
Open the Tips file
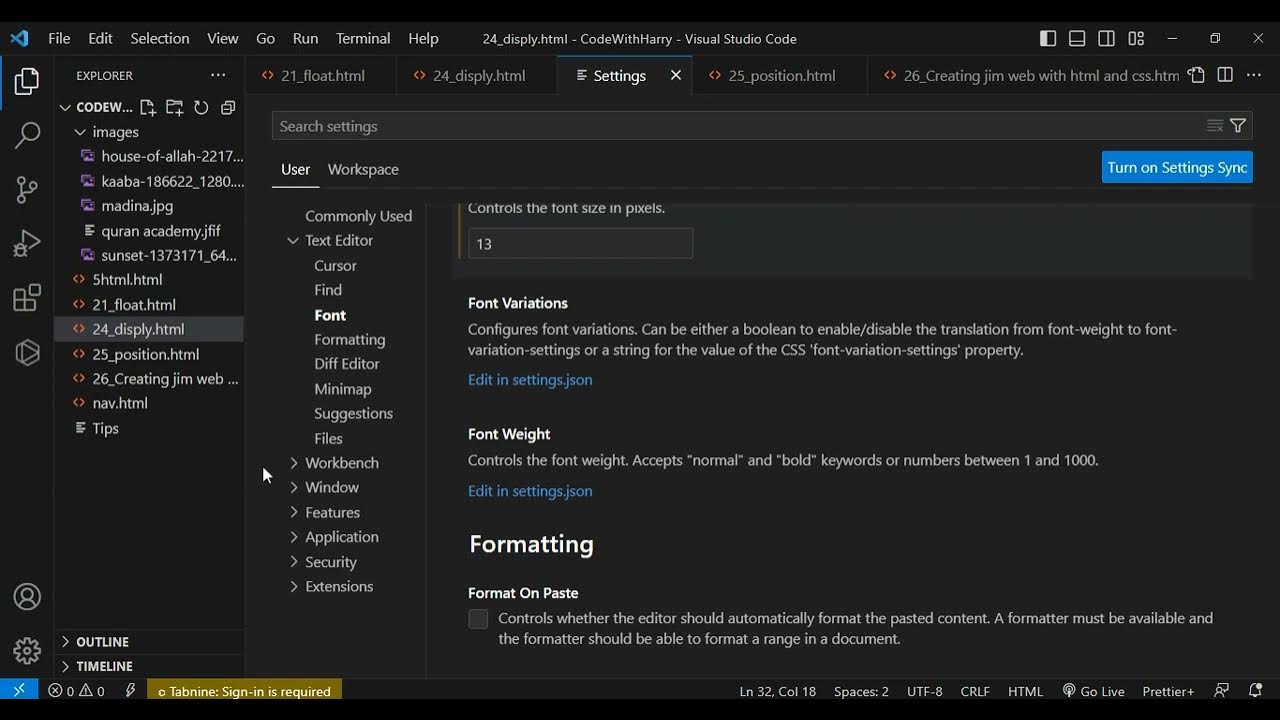coord(149,428)
